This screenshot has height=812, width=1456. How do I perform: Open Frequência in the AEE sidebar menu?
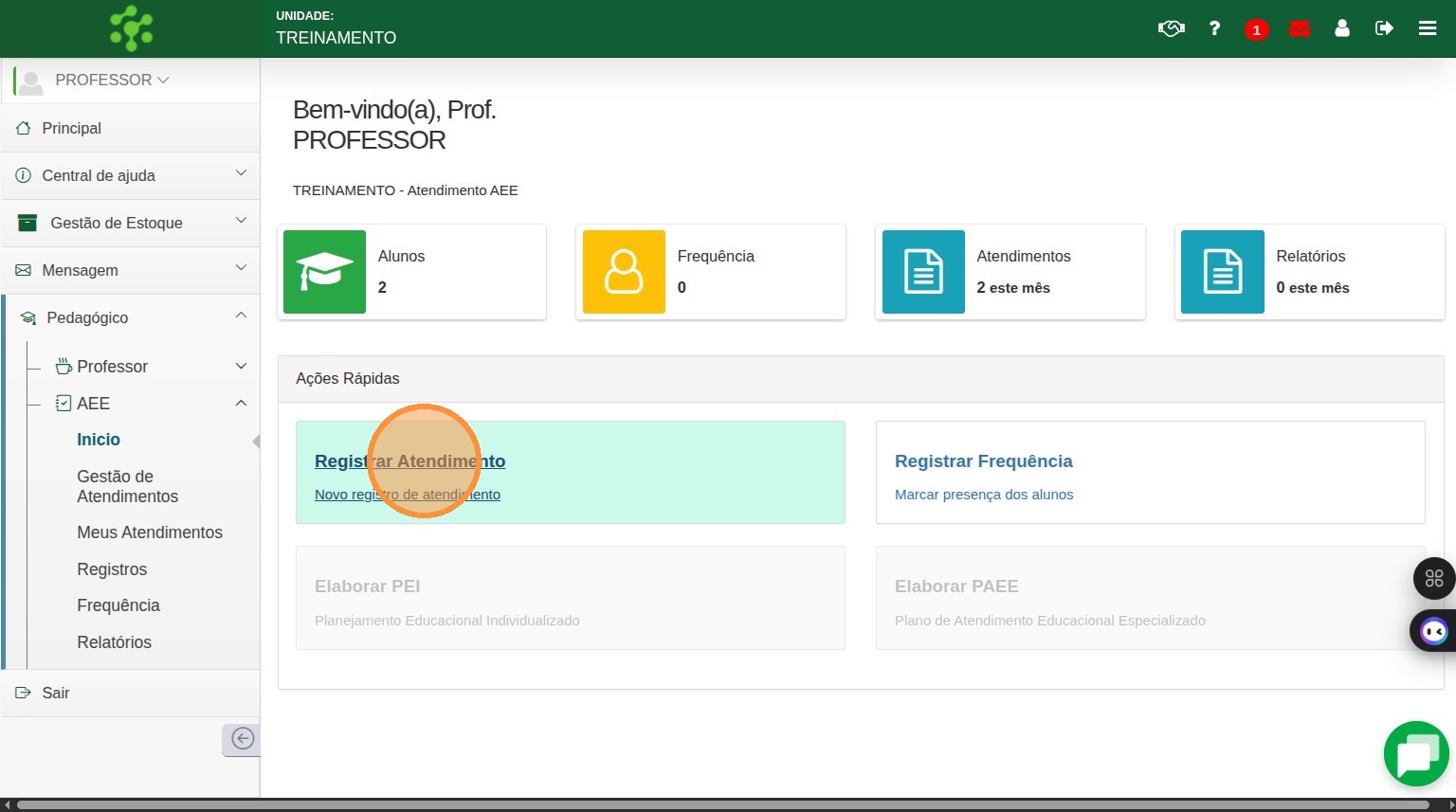[118, 605]
